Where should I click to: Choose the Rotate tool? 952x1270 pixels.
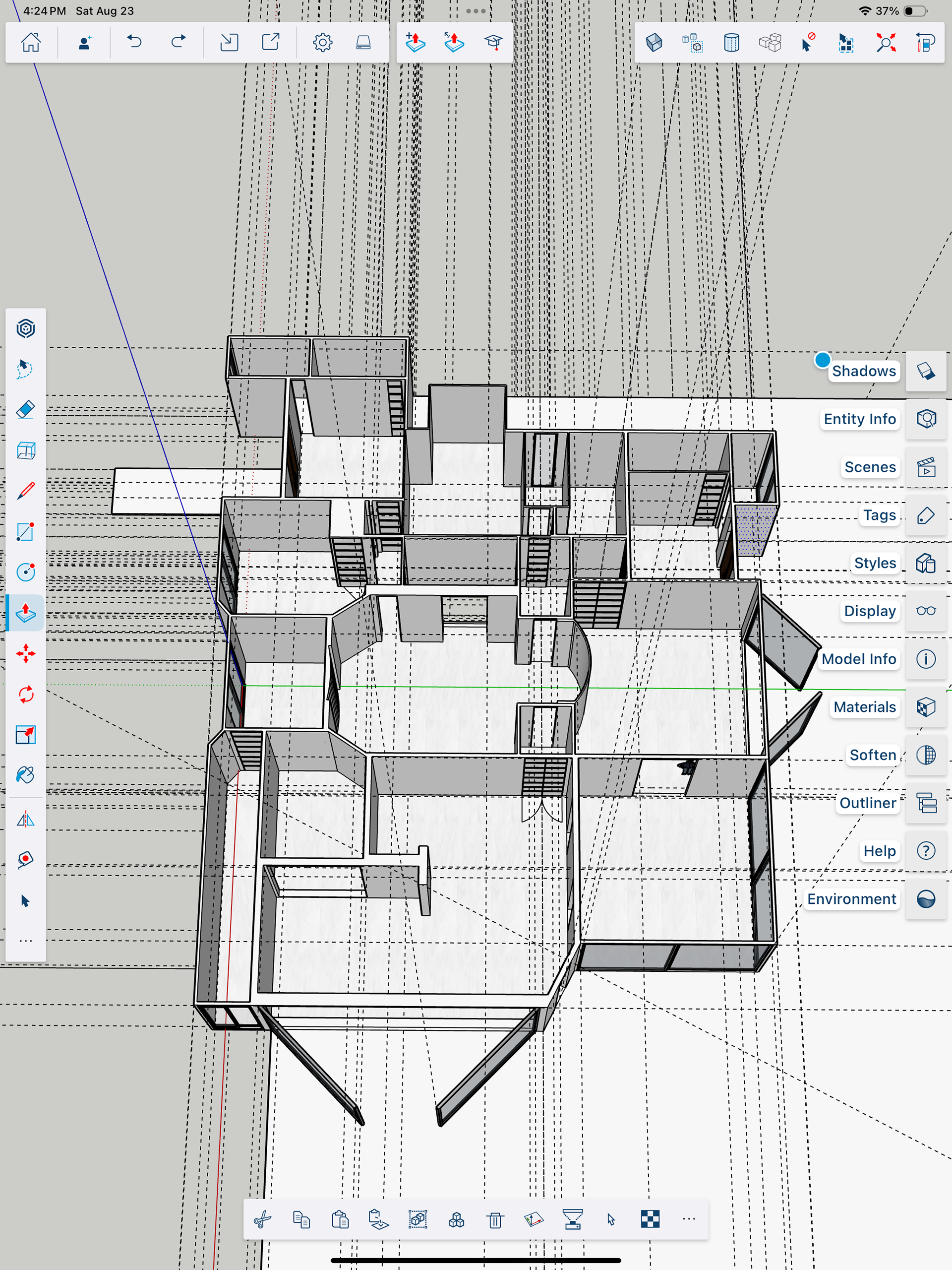click(x=25, y=694)
